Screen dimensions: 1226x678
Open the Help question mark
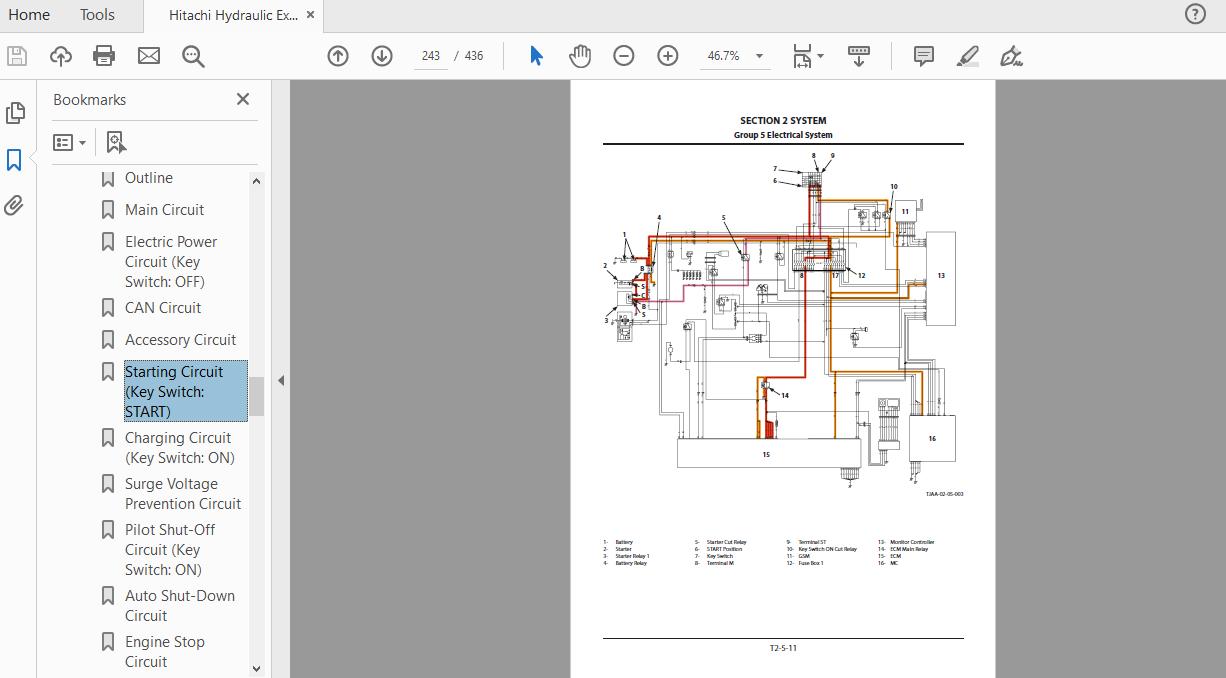point(1195,14)
